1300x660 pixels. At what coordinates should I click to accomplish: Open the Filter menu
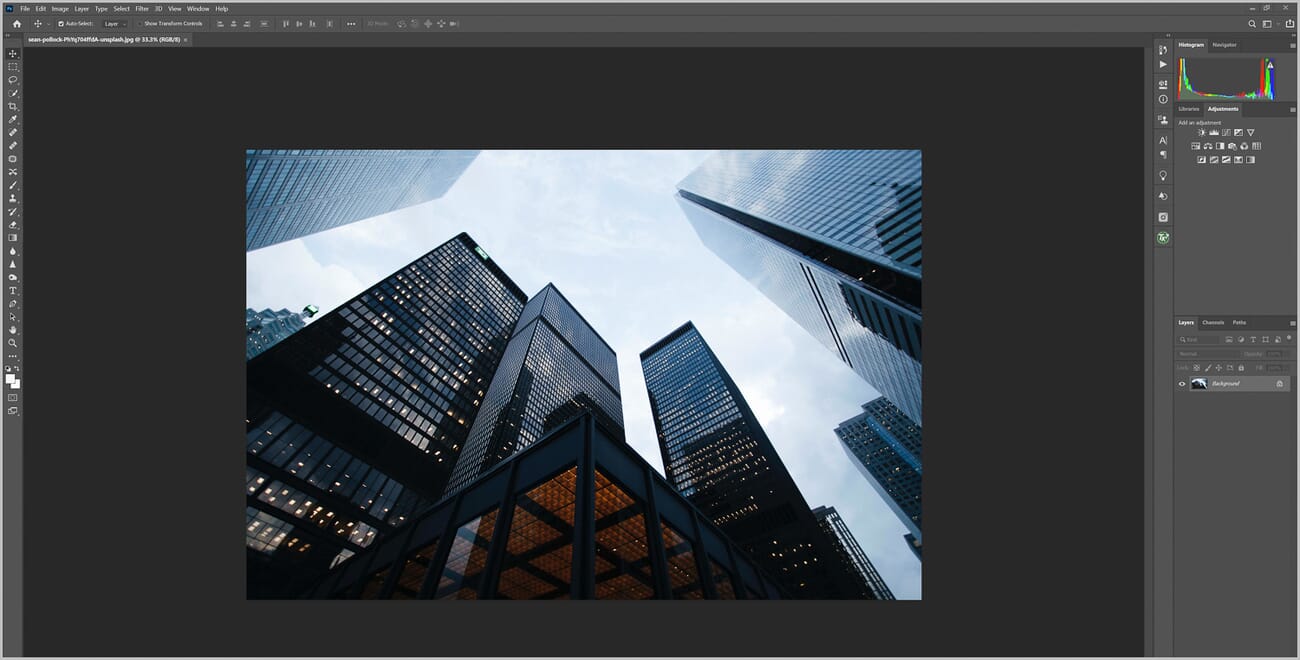click(x=142, y=8)
